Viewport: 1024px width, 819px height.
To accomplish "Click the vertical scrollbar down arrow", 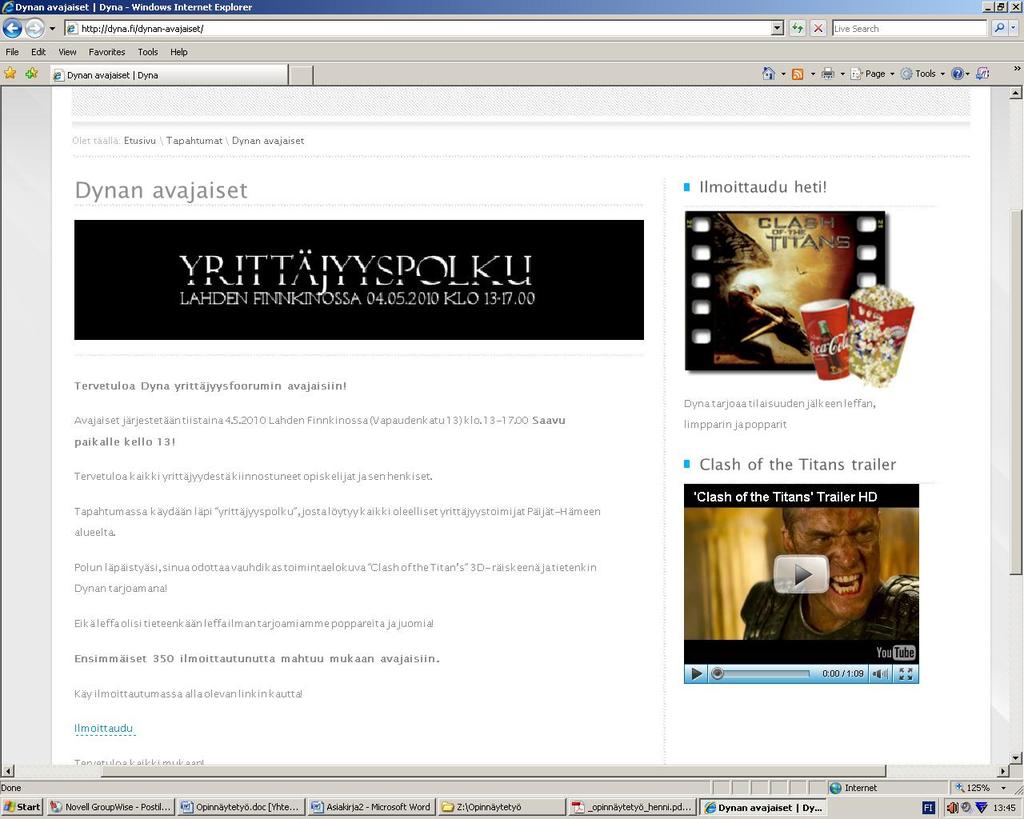I will click(1016, 757).
